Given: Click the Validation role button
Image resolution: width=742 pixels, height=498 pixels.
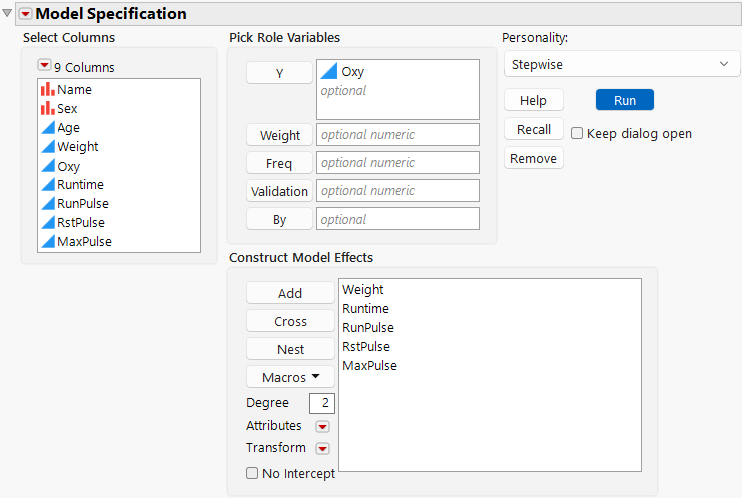Looking at the screenshot, I should [279, 191].
